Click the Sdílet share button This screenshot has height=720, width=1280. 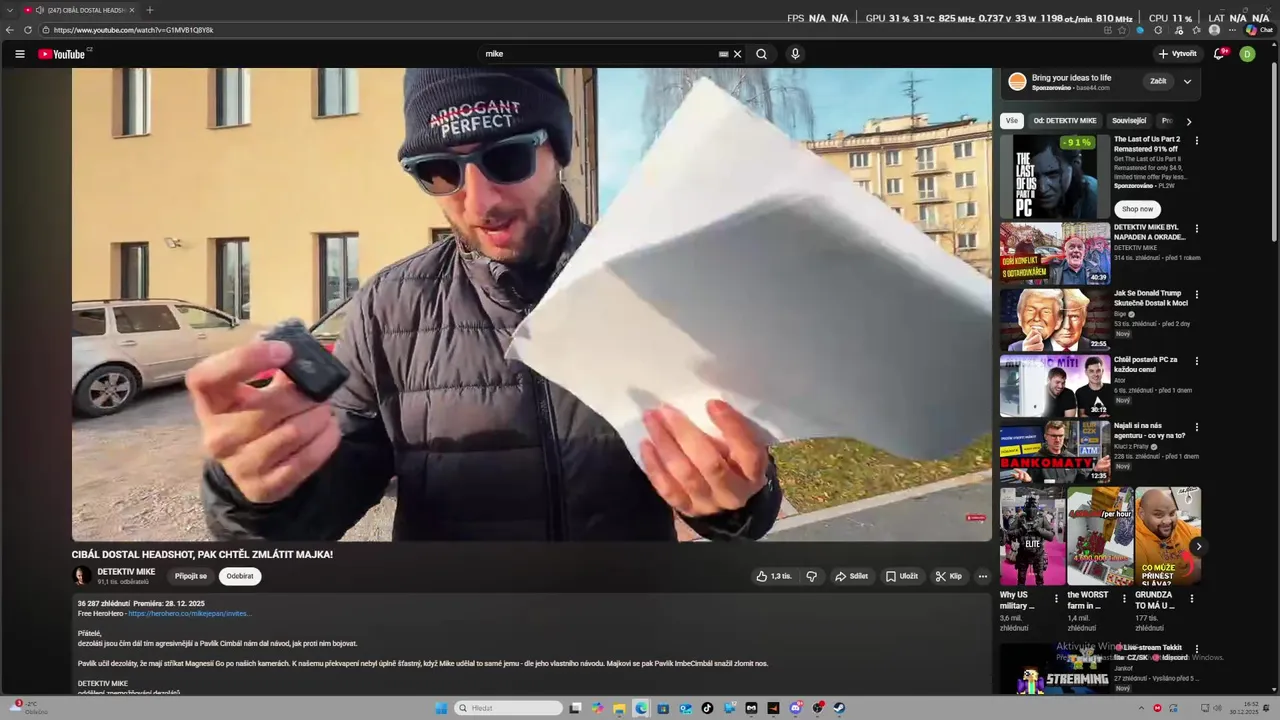pyautogui.click(x=851, y=576)
